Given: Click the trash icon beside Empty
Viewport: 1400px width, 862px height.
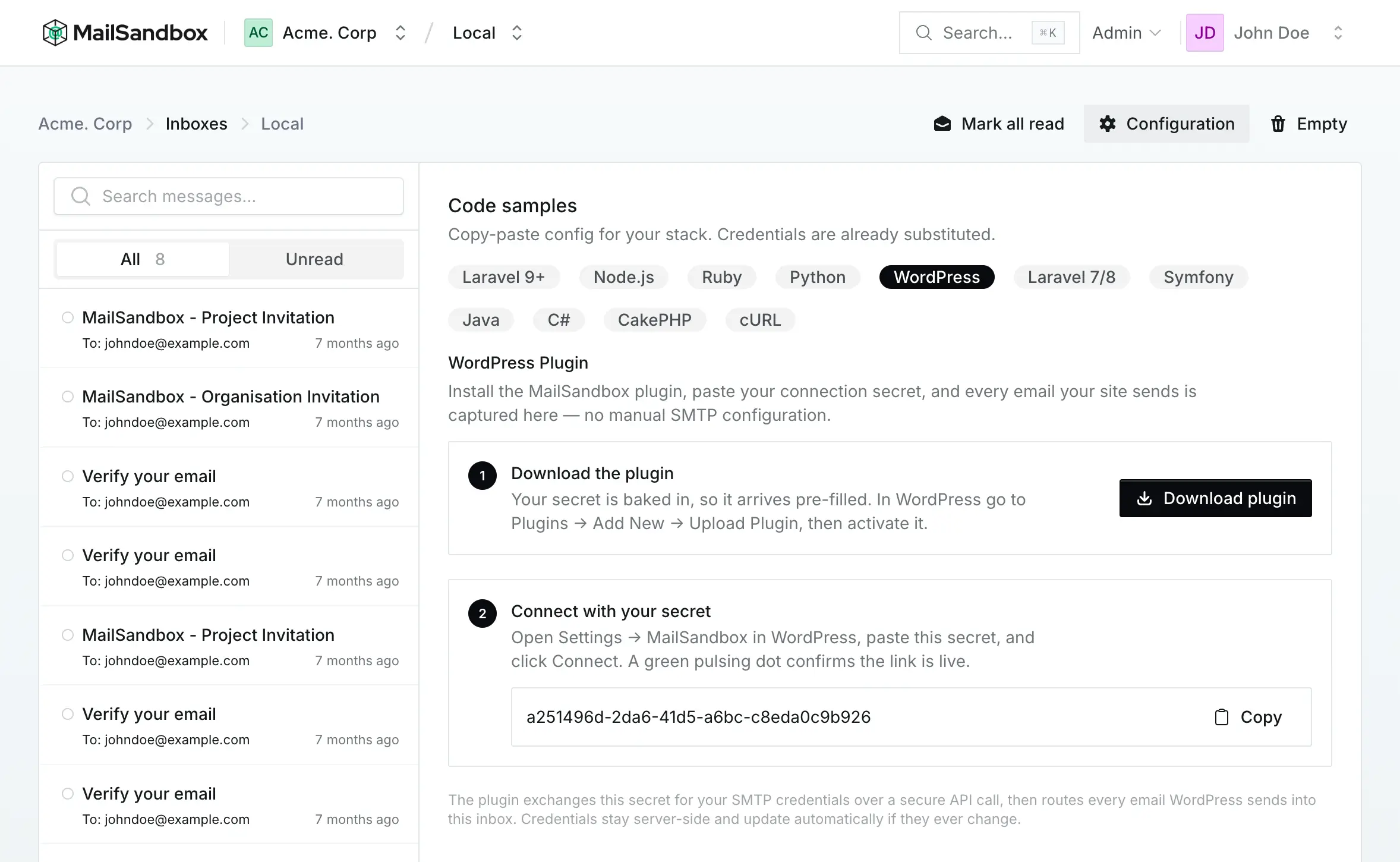Looking at the screenshot, I should coord(1278,124).
